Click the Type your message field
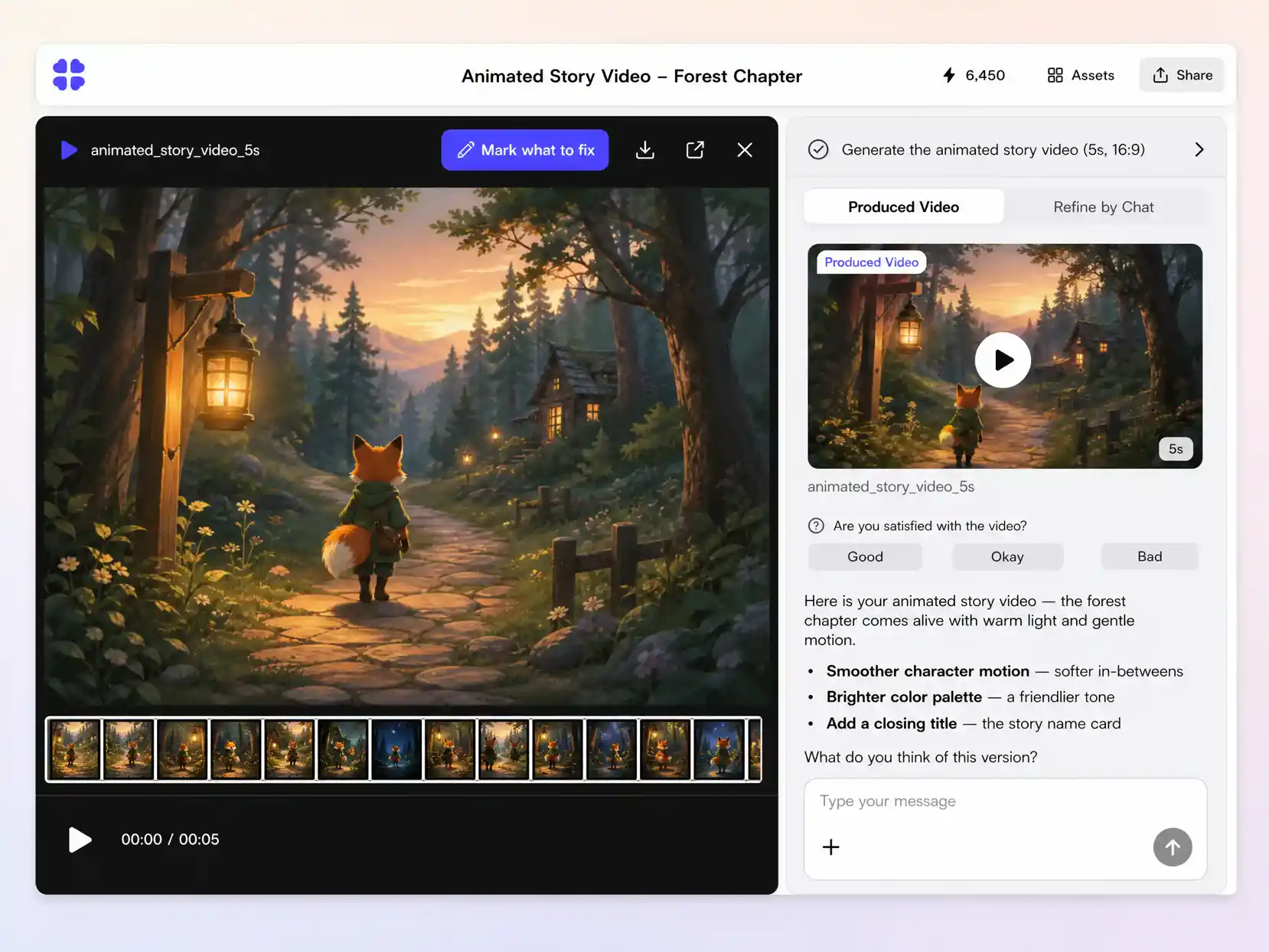This screenshot has width=1269, height=952. click(1004, 801)
